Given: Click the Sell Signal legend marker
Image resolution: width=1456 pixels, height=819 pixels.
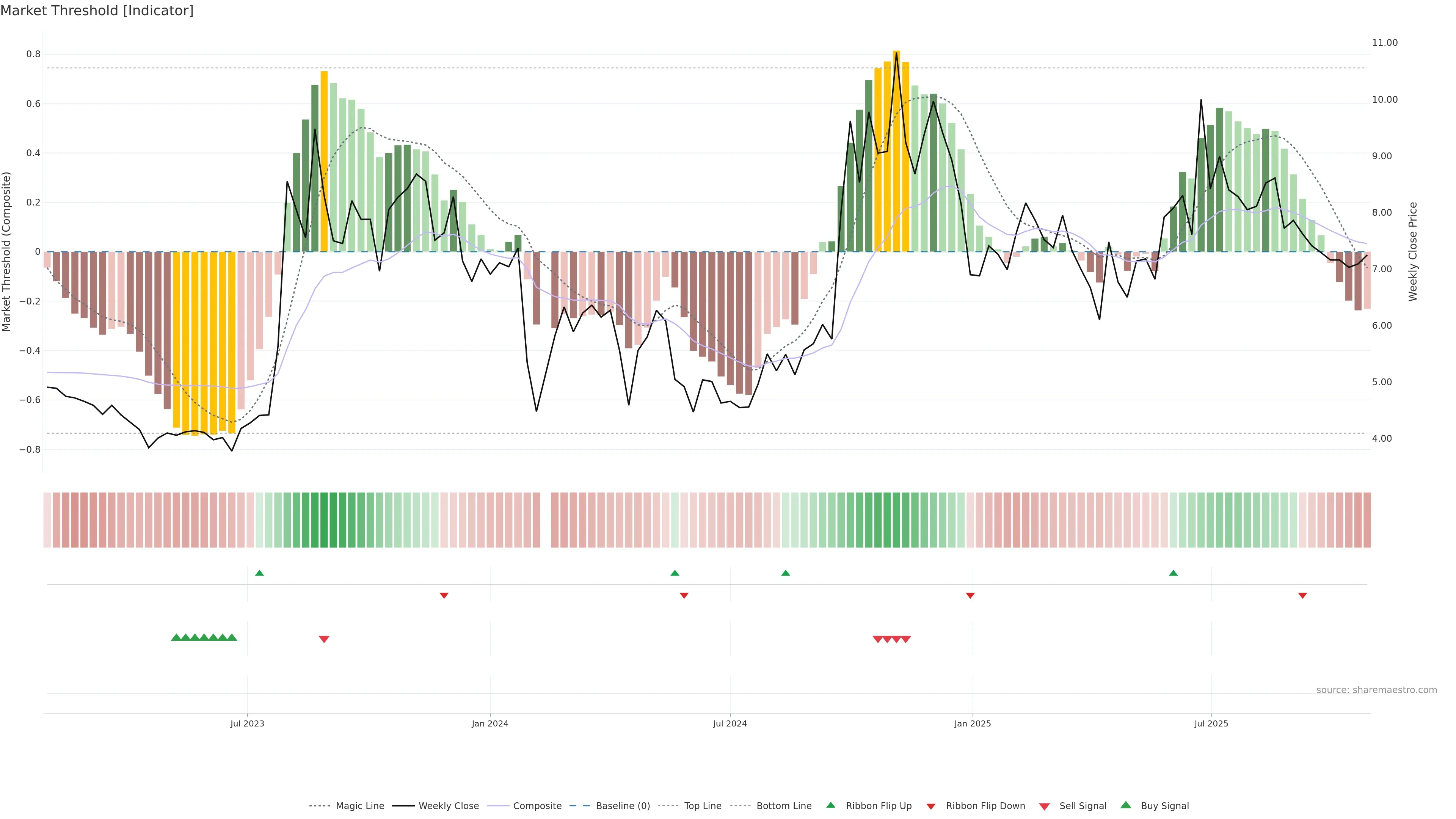Looking at the screenshot, I should coord(1044,806).
